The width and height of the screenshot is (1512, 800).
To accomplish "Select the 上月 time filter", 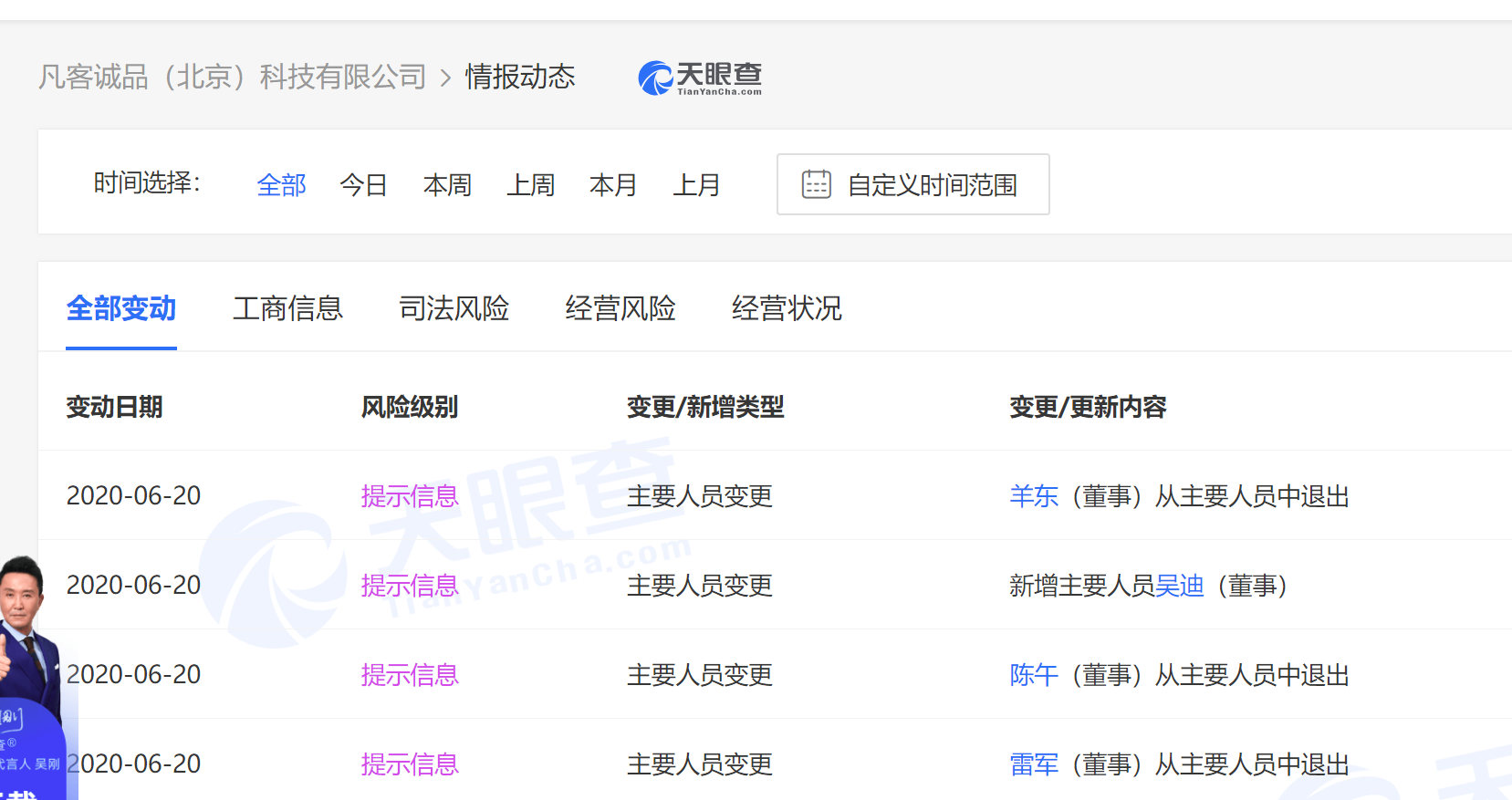I will (x=696, y=185).
